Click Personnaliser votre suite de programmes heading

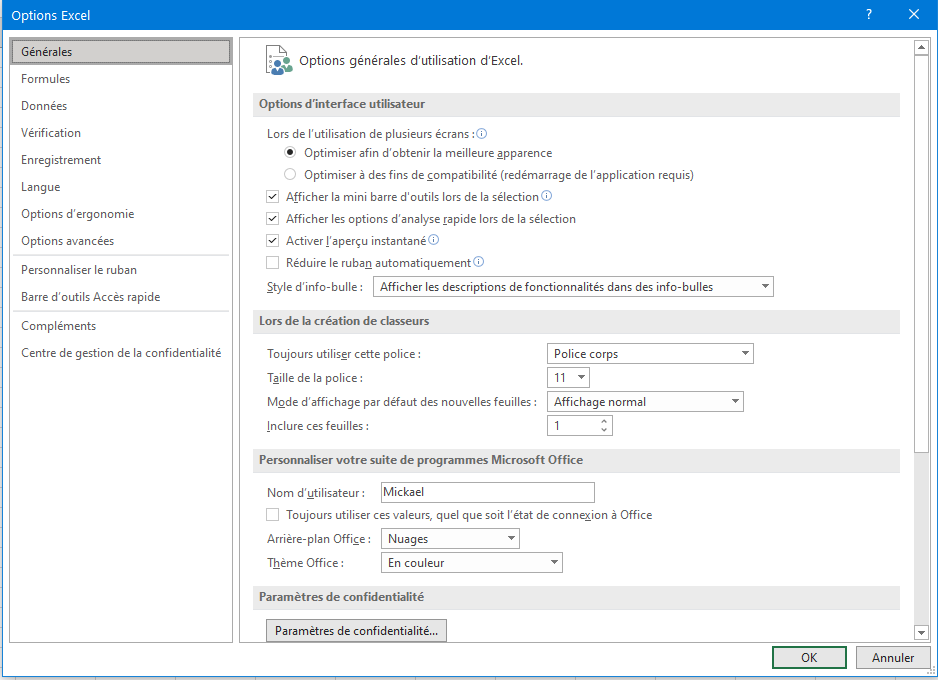[421, 460]
